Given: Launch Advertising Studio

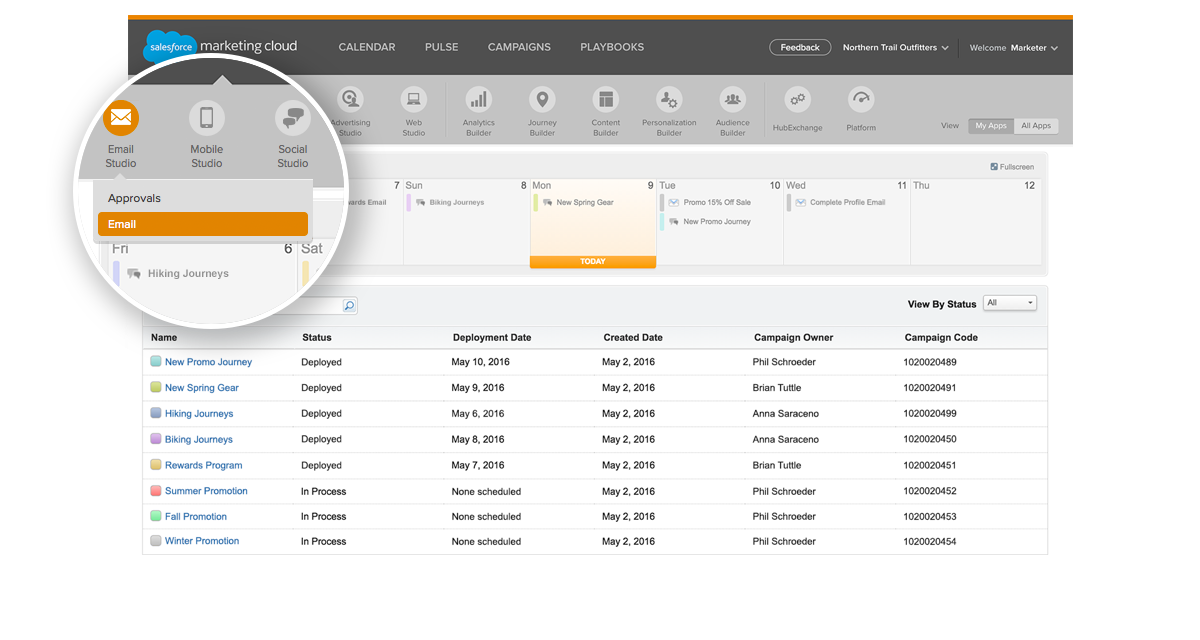Looking at the screenshot, I should pos(350,99).
